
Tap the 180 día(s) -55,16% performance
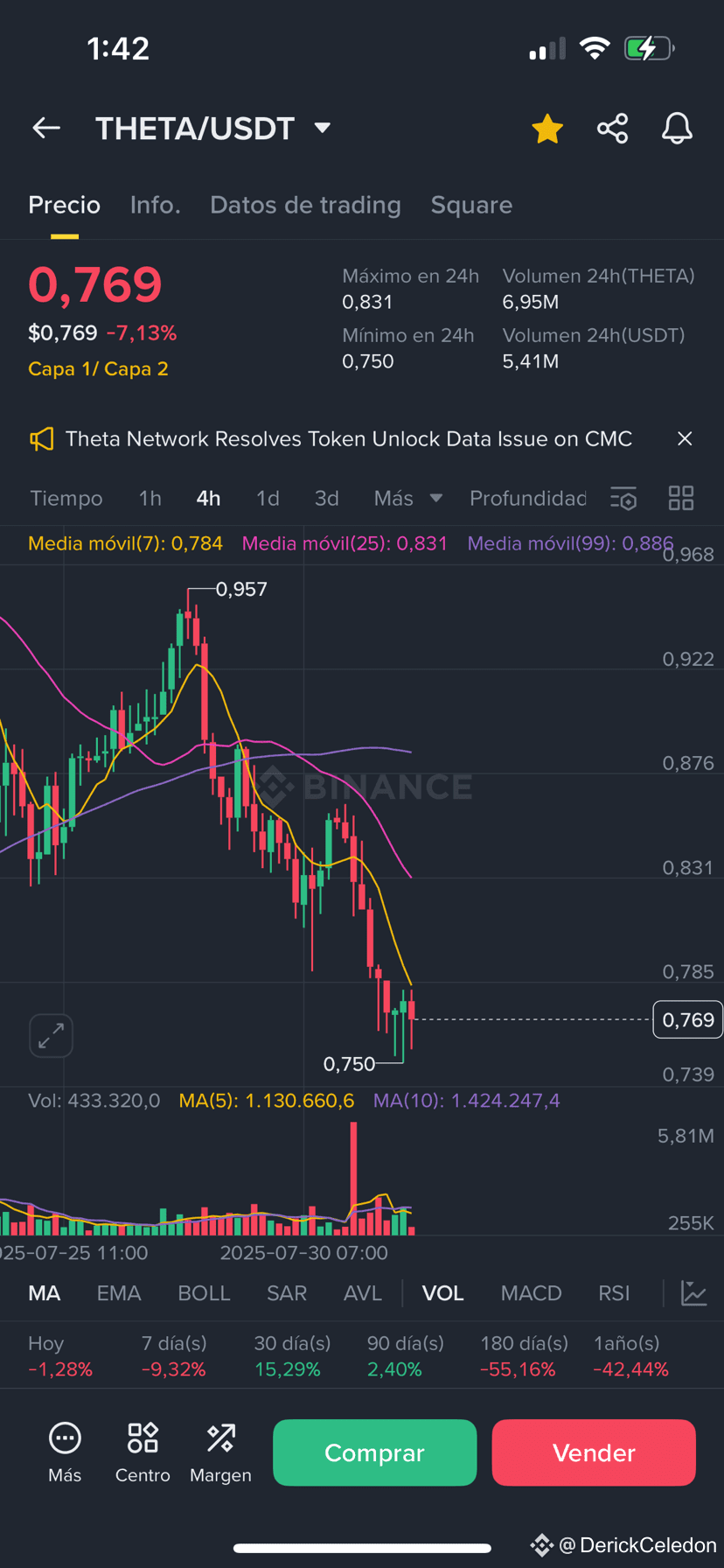tap(525, 1356)
